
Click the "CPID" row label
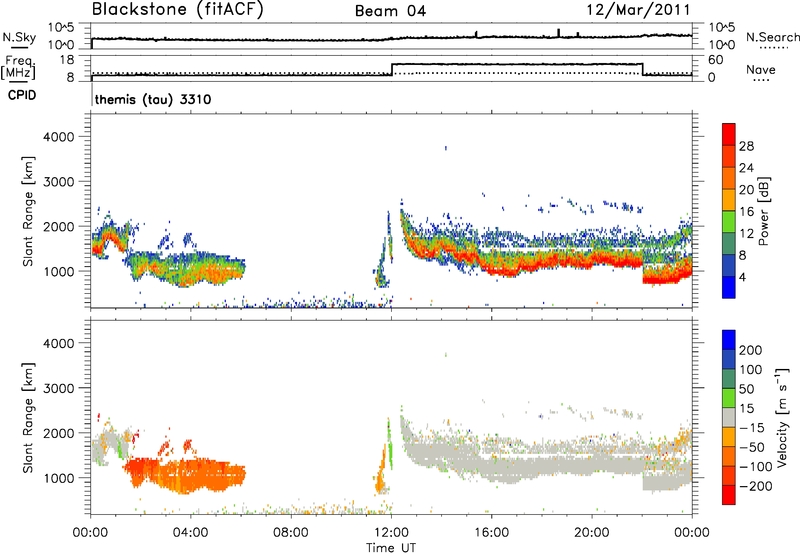tap(22, 95)
